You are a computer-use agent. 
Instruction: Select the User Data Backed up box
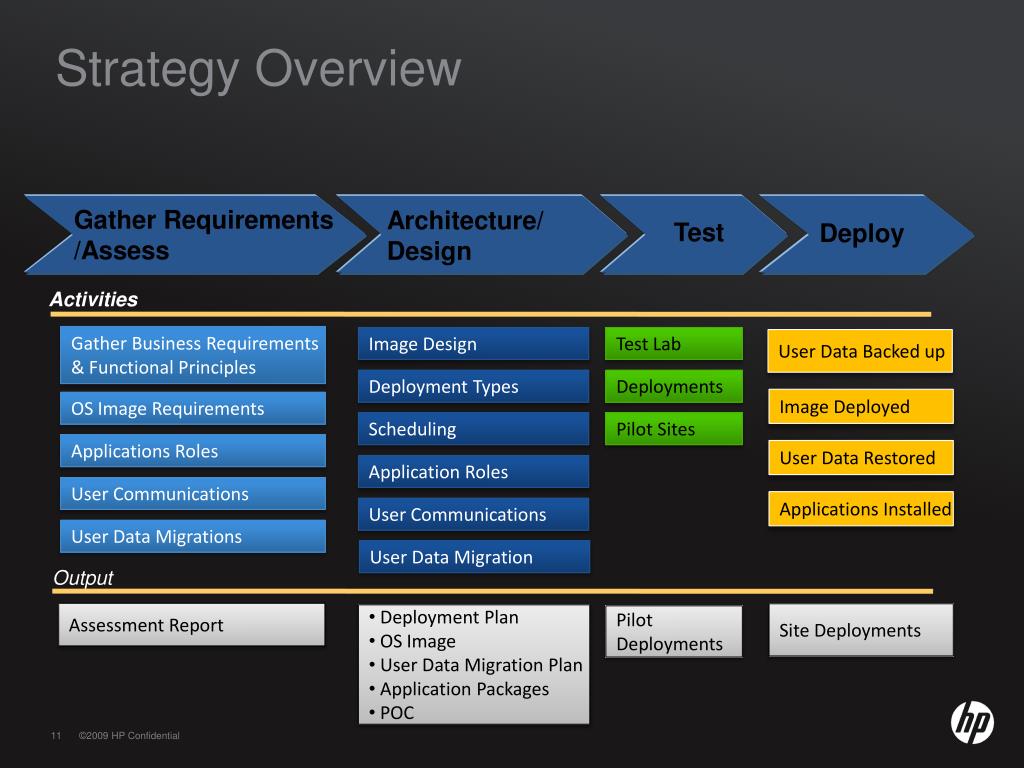pos(860,351)
